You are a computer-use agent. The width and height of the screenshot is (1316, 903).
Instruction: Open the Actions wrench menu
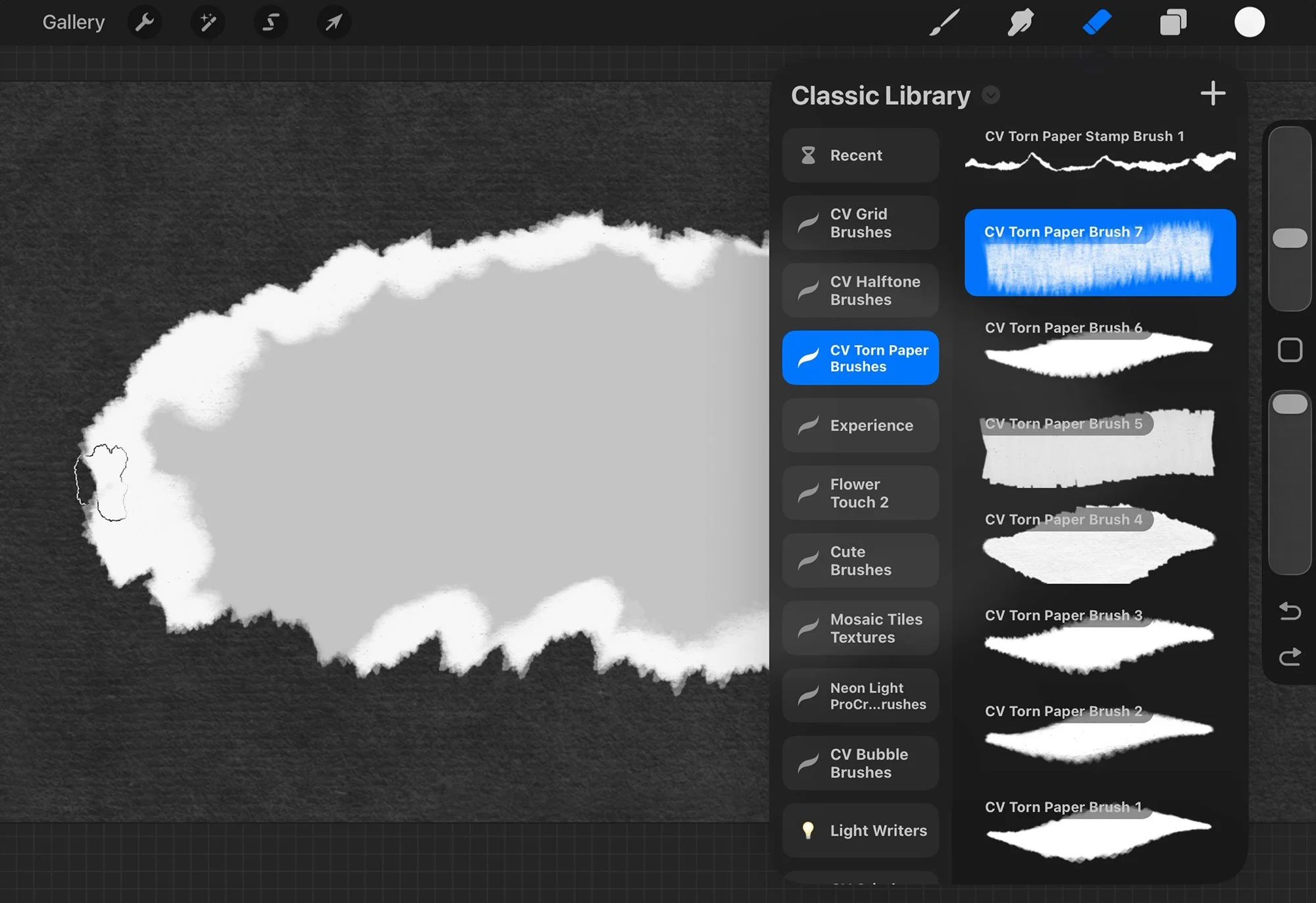click(145, 22)
